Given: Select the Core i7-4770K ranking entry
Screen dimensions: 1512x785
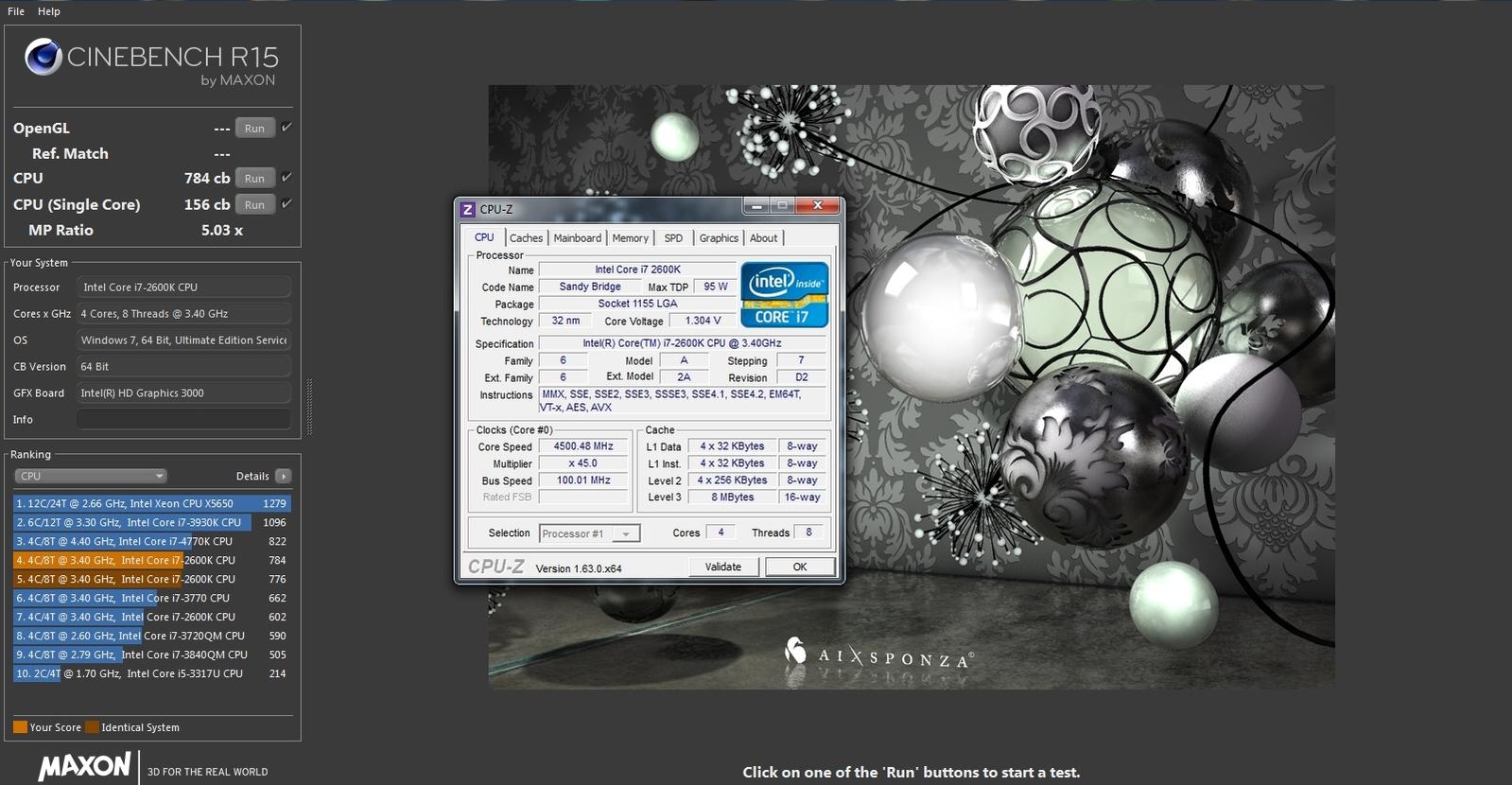Looking at the screenshot, I should coord(151,541).
